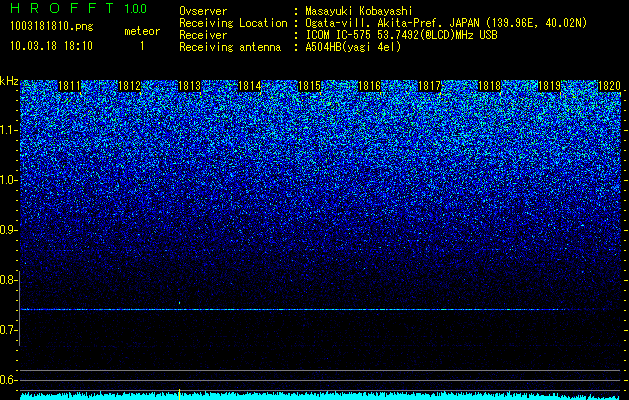629x400 pixels.
Task: Click observer name Masayuki Kobayashi
Action: coord(359,11)
